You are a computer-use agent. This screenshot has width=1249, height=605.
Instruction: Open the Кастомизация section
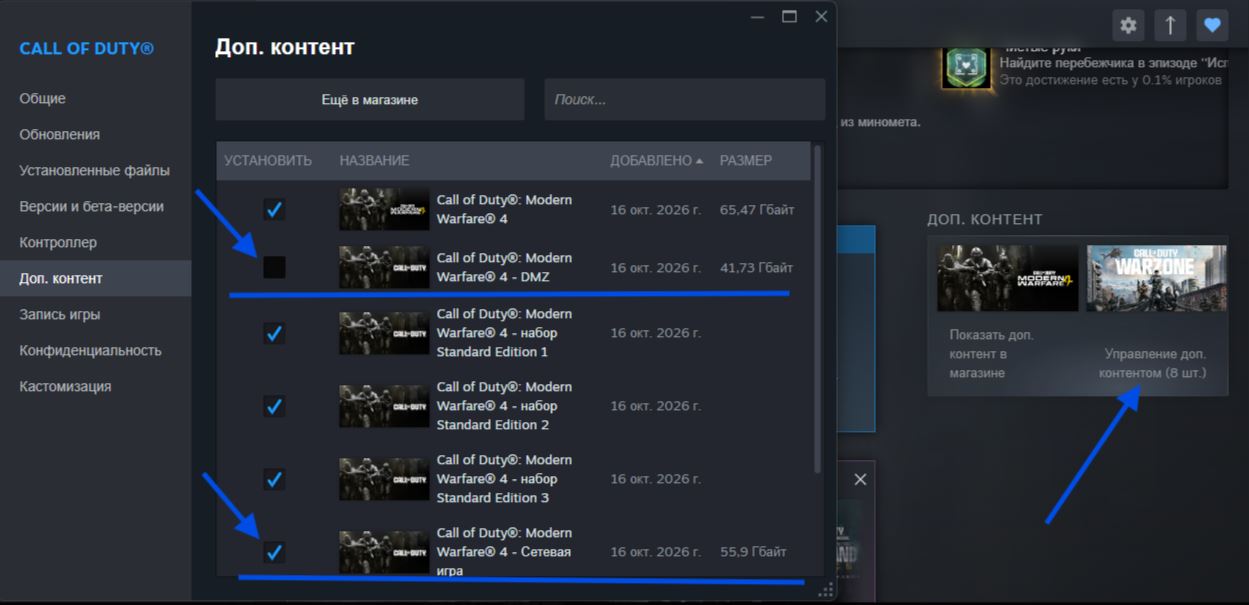(95, 386)
